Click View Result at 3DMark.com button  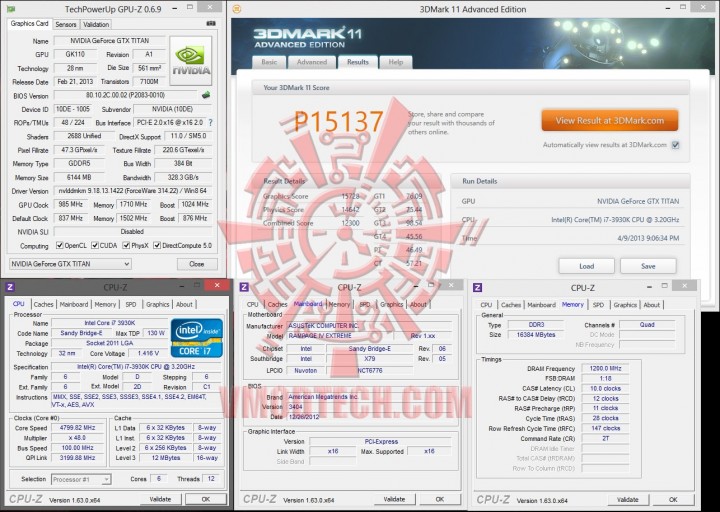610,121
